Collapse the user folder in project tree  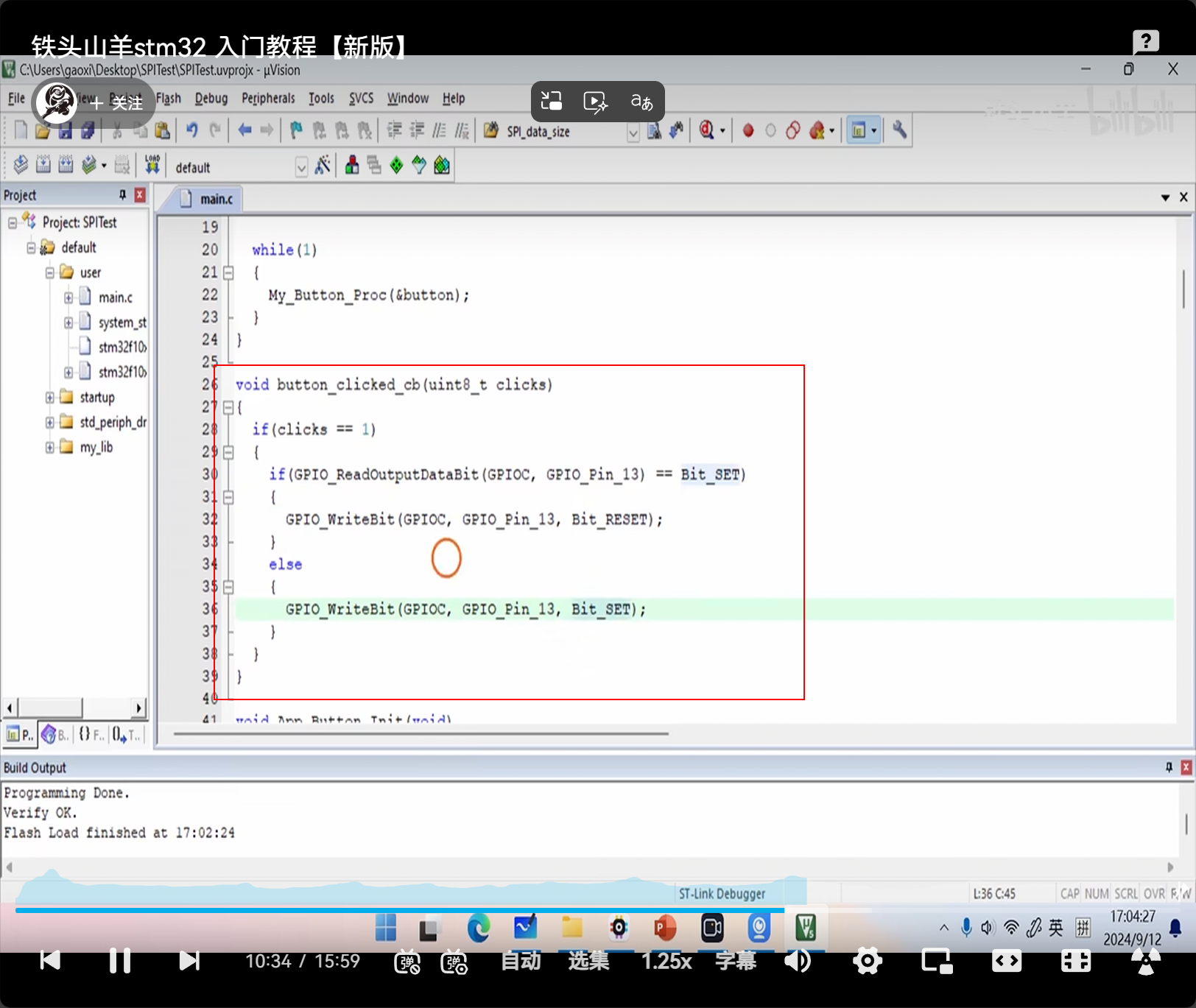tap(50, 272)
